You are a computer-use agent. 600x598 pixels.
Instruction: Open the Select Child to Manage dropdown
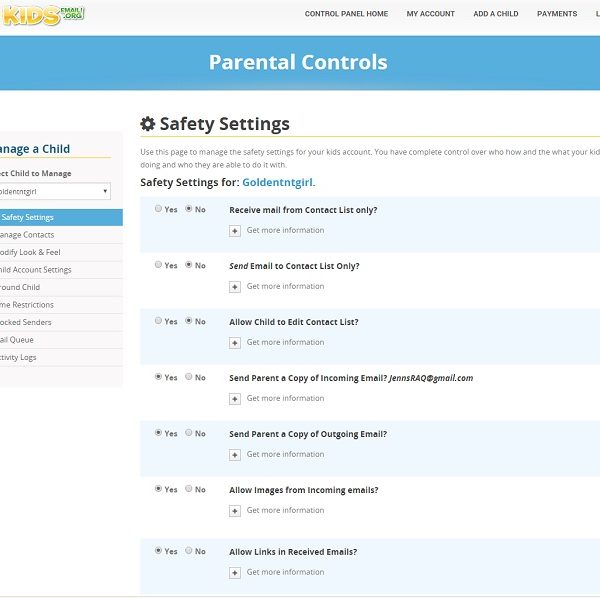click(x=55, y=191)
